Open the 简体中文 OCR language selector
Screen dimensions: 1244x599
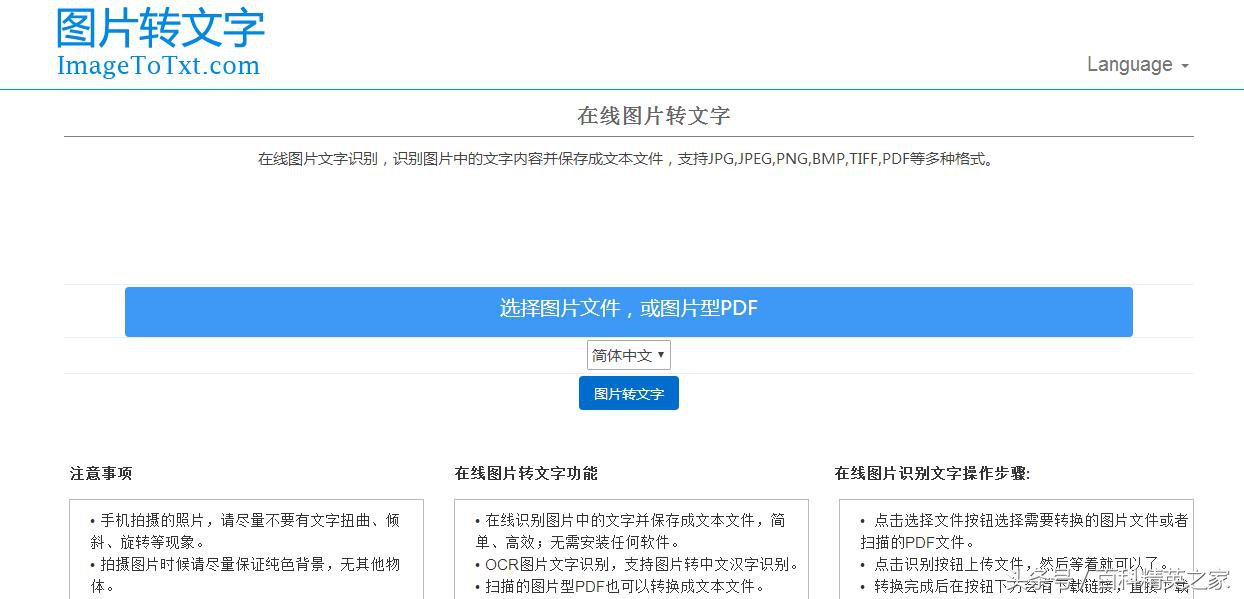coord(628,355)
